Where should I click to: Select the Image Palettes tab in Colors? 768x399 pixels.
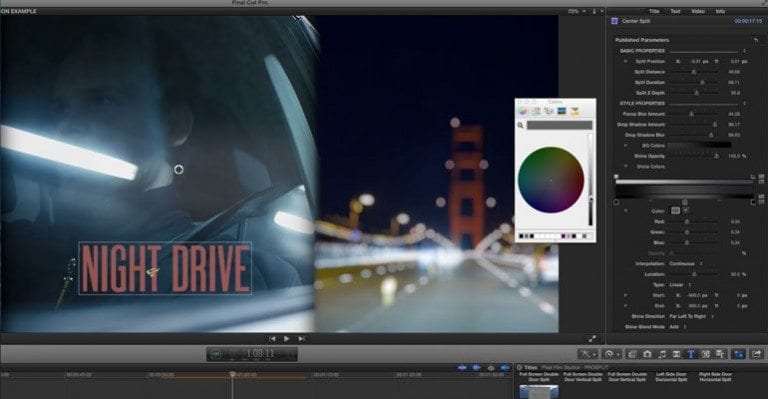(562, 111)
